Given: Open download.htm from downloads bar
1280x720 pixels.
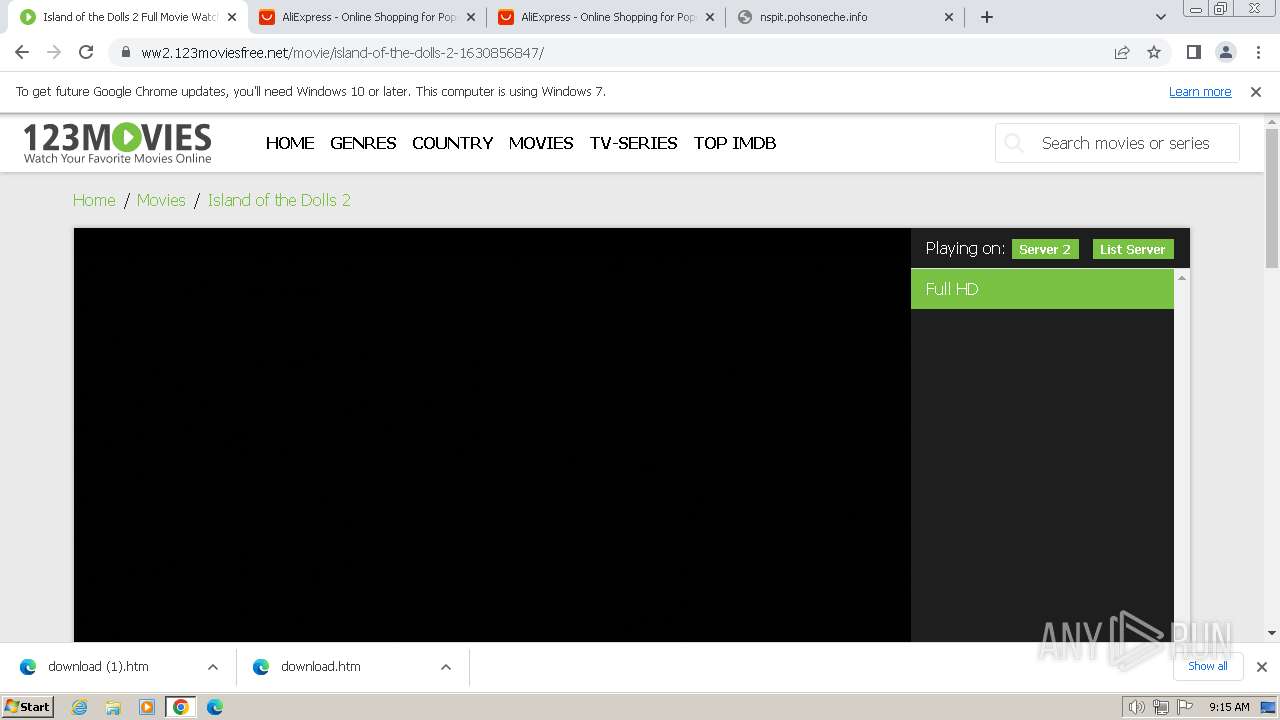Looking at the screenshot, I should tap(320, 666).
